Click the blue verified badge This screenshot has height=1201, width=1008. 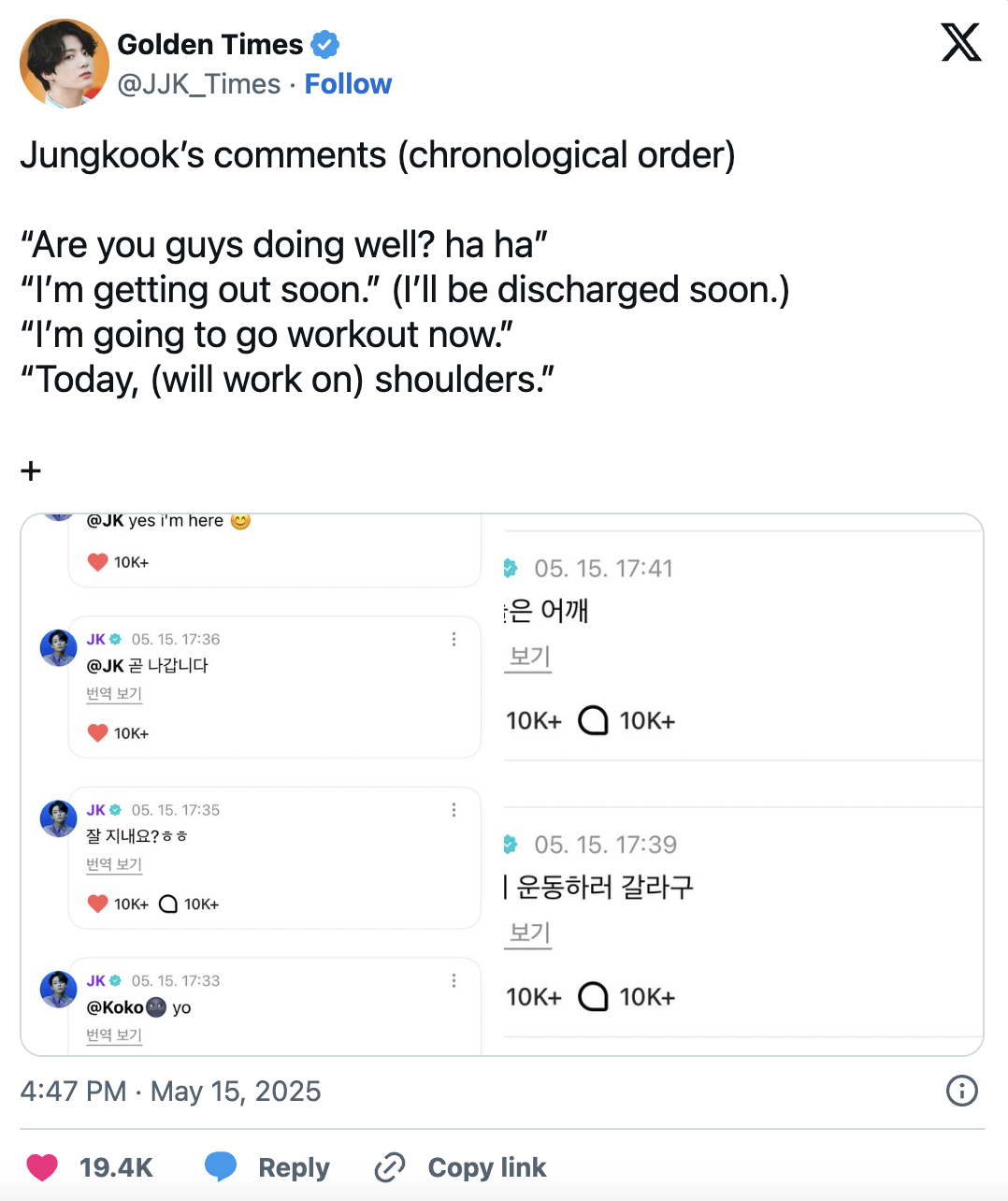pos(324,44)
